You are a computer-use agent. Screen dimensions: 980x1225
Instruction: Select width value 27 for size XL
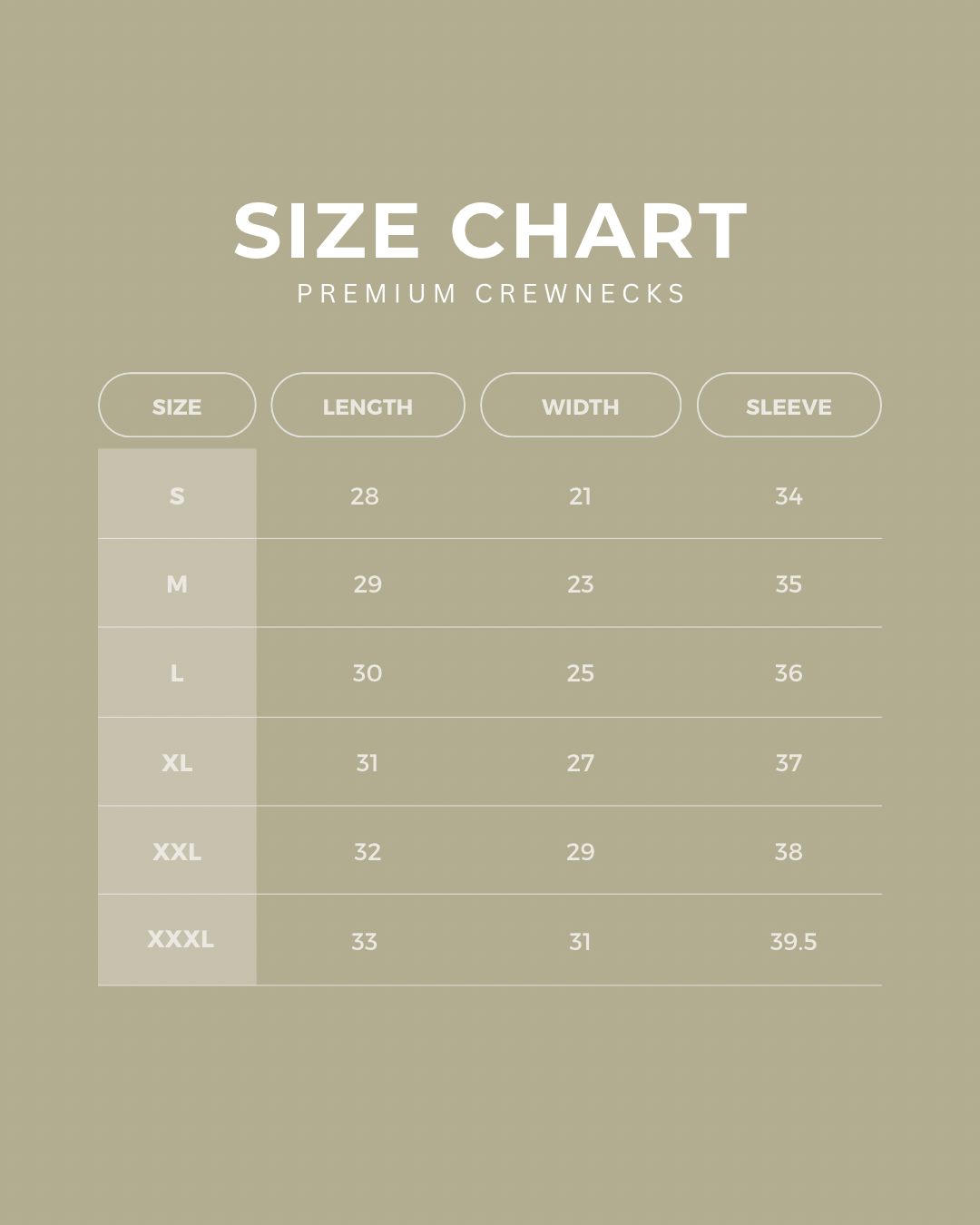tap(580, 763)
